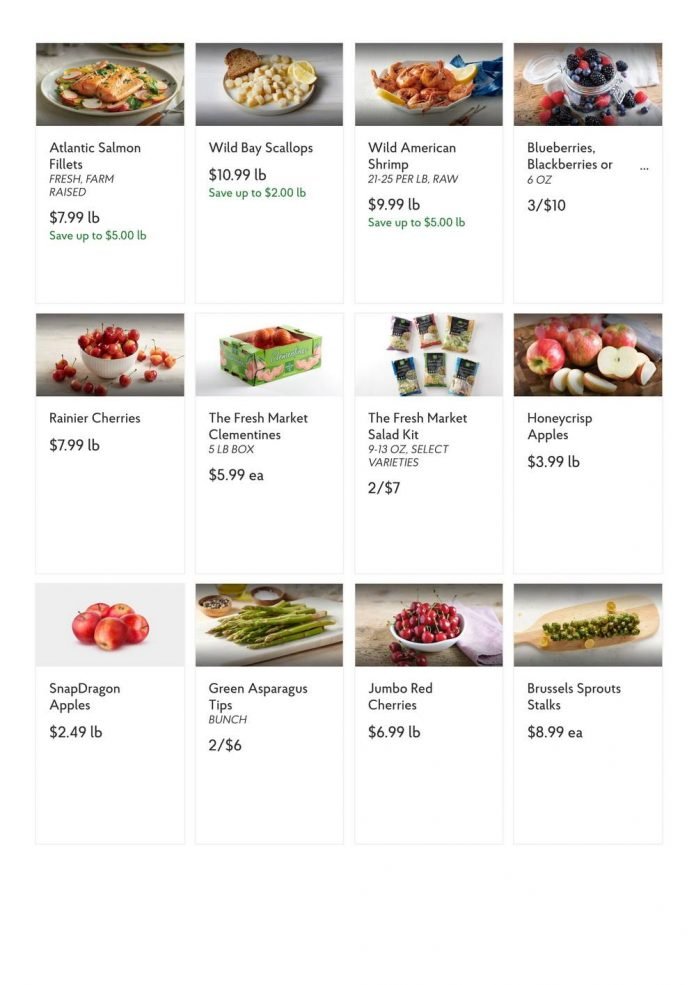Click the Green Asparagus Tips photo
The image size is (696, 985).
[270, 624]
